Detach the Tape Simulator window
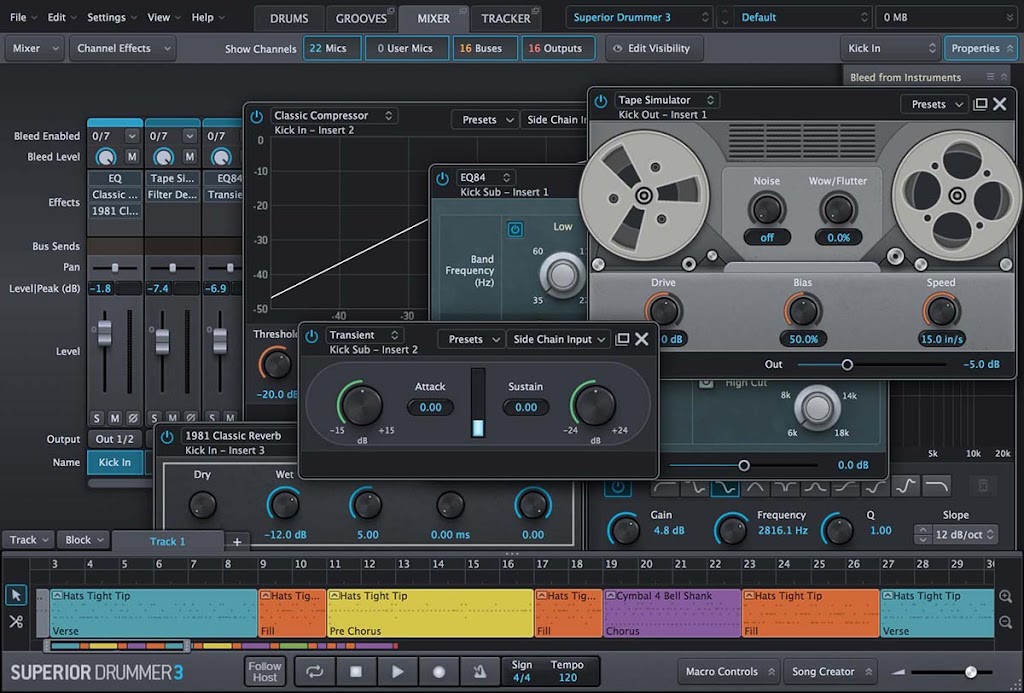The height and width of the screenshot is (693, 1024). click(x=980, y=105)
